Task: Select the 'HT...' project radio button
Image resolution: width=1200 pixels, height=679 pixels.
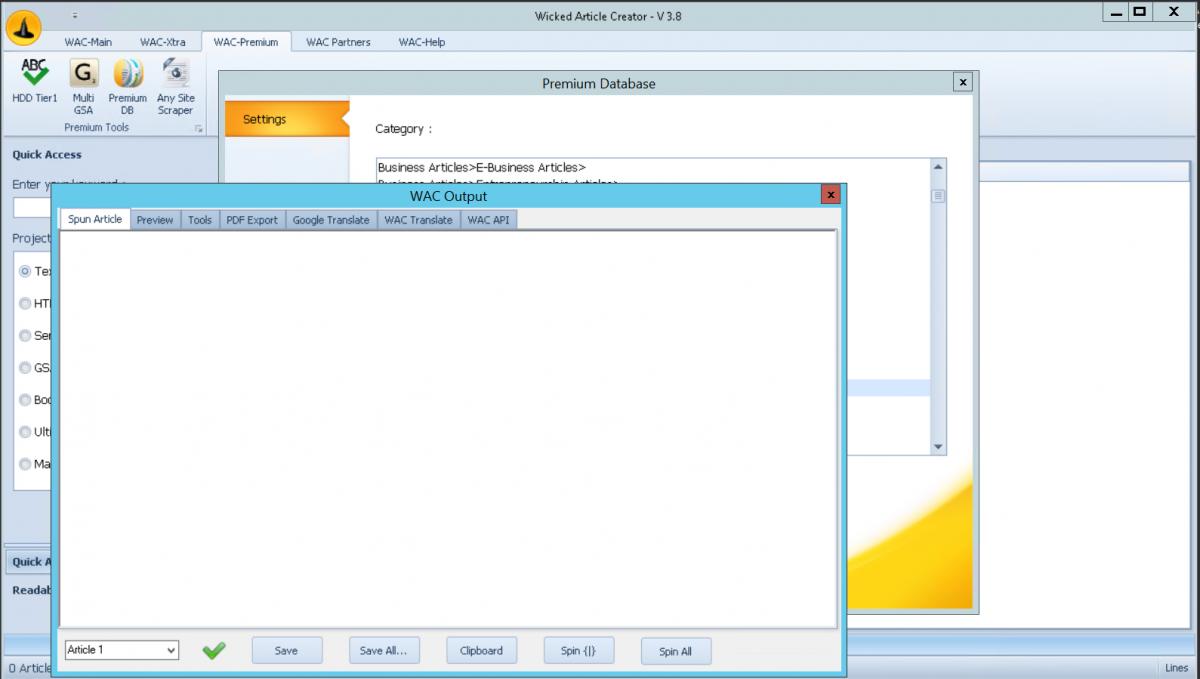Action: [25, 304]
